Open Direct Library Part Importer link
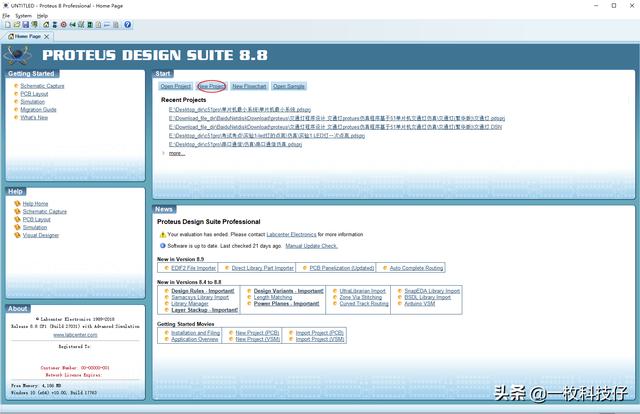Image resolution: width=640 pixels, height=414 pixels. (262, 268)
